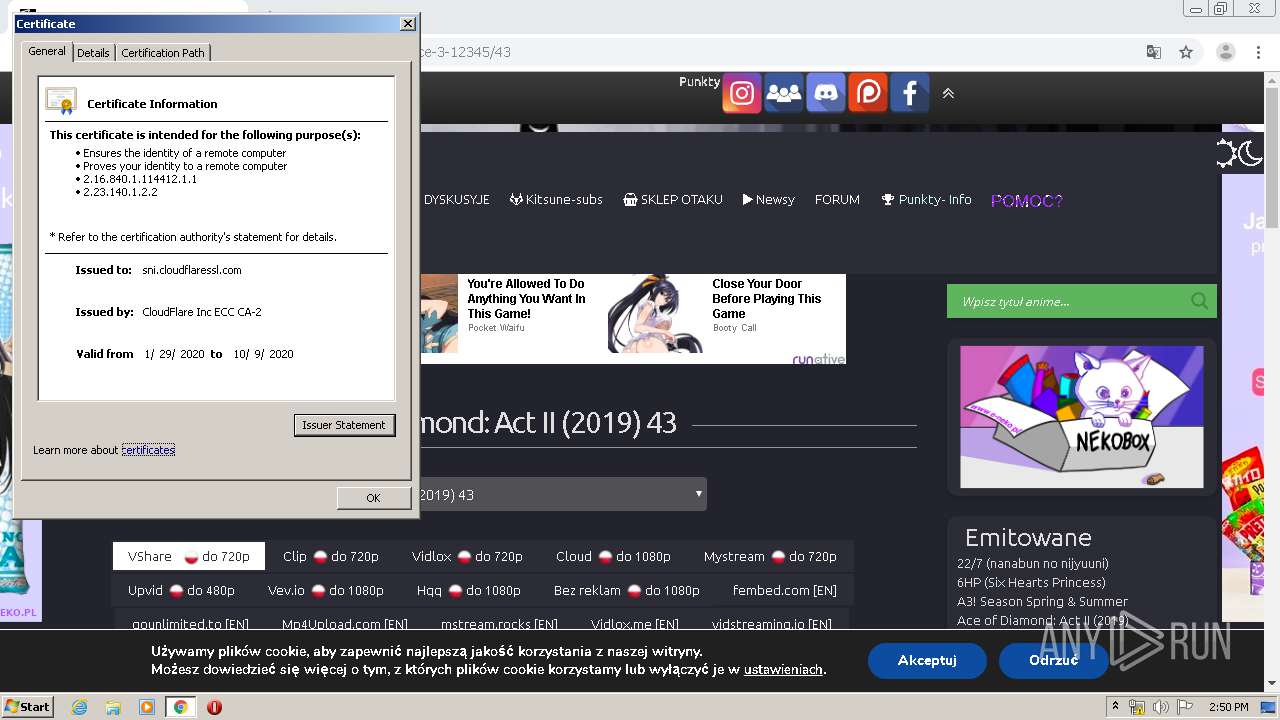Open the SKLEP OTAKU menu item
Viewport: 1280px width, 720px height.
tap(672, 200)
